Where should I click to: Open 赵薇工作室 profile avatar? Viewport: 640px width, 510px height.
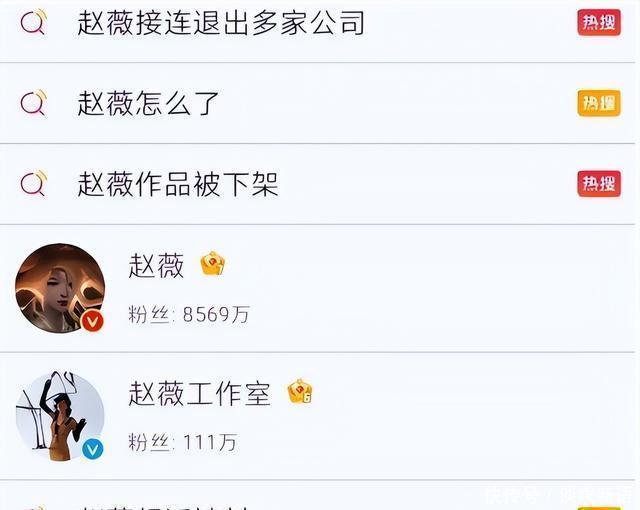pos(60,416)
